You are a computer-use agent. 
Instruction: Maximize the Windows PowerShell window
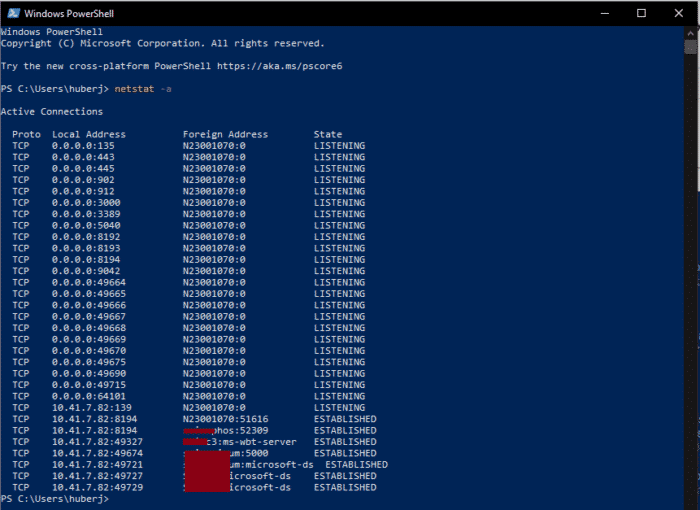[641, 14]
